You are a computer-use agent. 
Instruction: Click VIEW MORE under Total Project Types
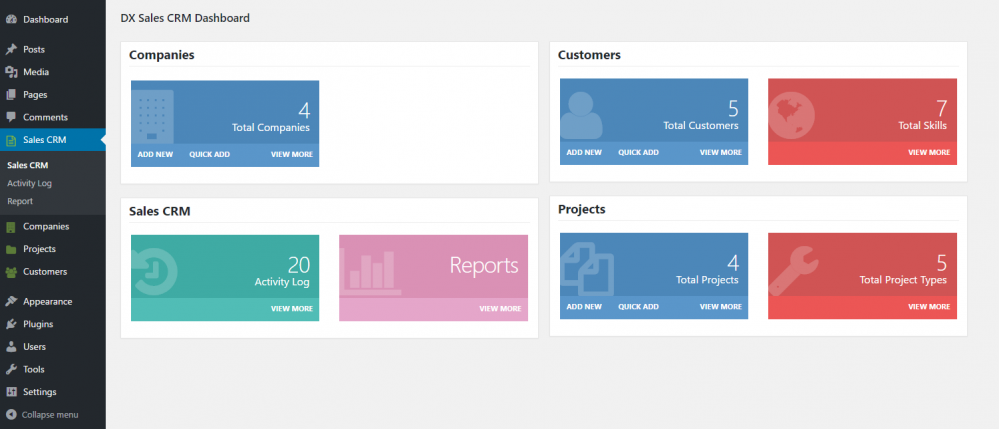(x=928, y=307)
